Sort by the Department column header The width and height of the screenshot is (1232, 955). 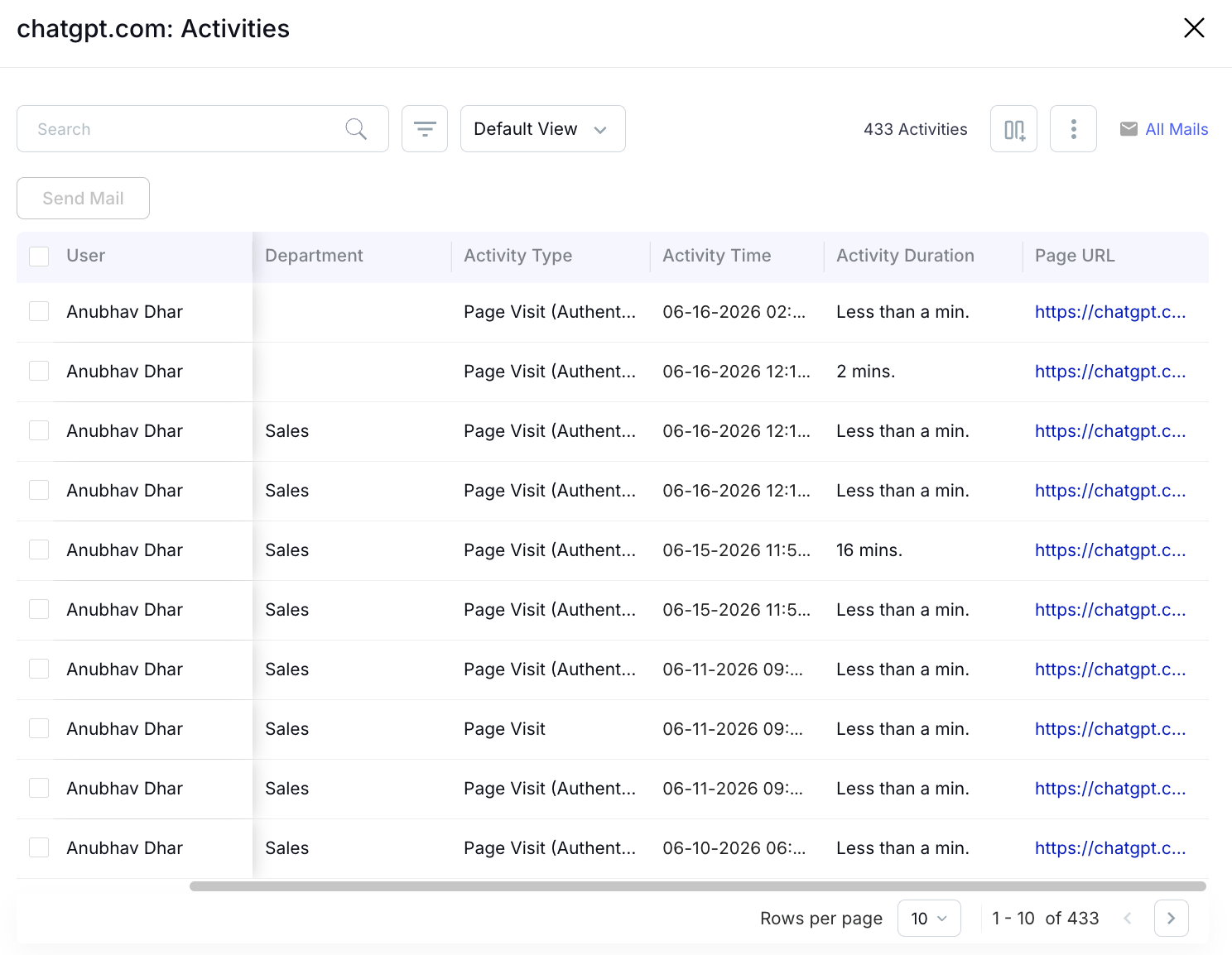[x=314, y=256]
